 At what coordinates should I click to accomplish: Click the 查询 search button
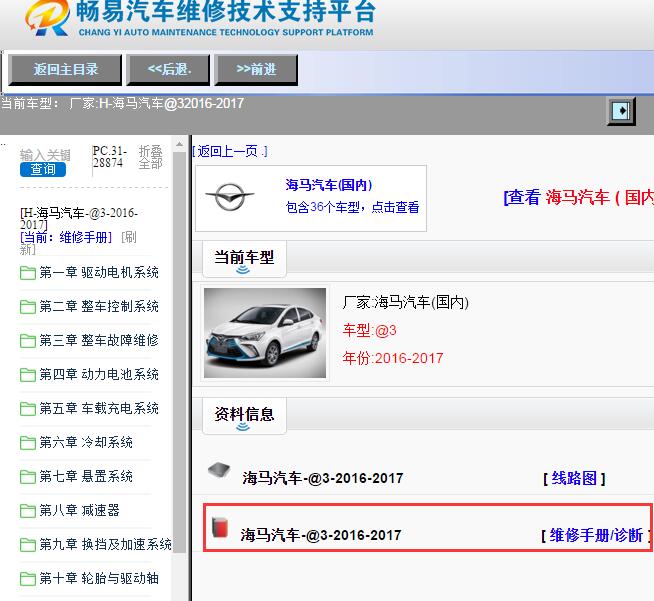point(43,169)
